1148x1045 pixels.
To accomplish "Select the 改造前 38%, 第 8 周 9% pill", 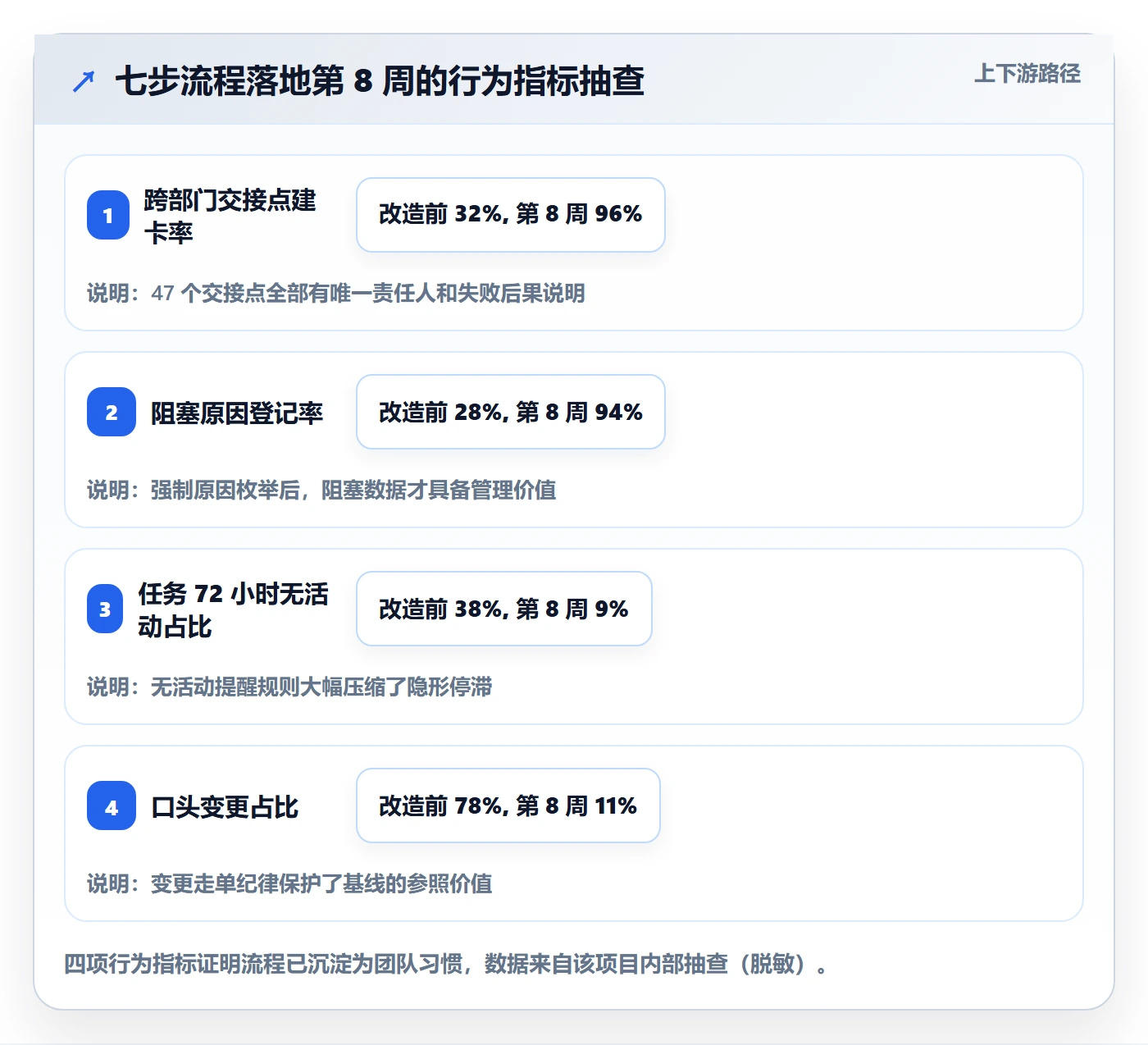I will (504, 609).
